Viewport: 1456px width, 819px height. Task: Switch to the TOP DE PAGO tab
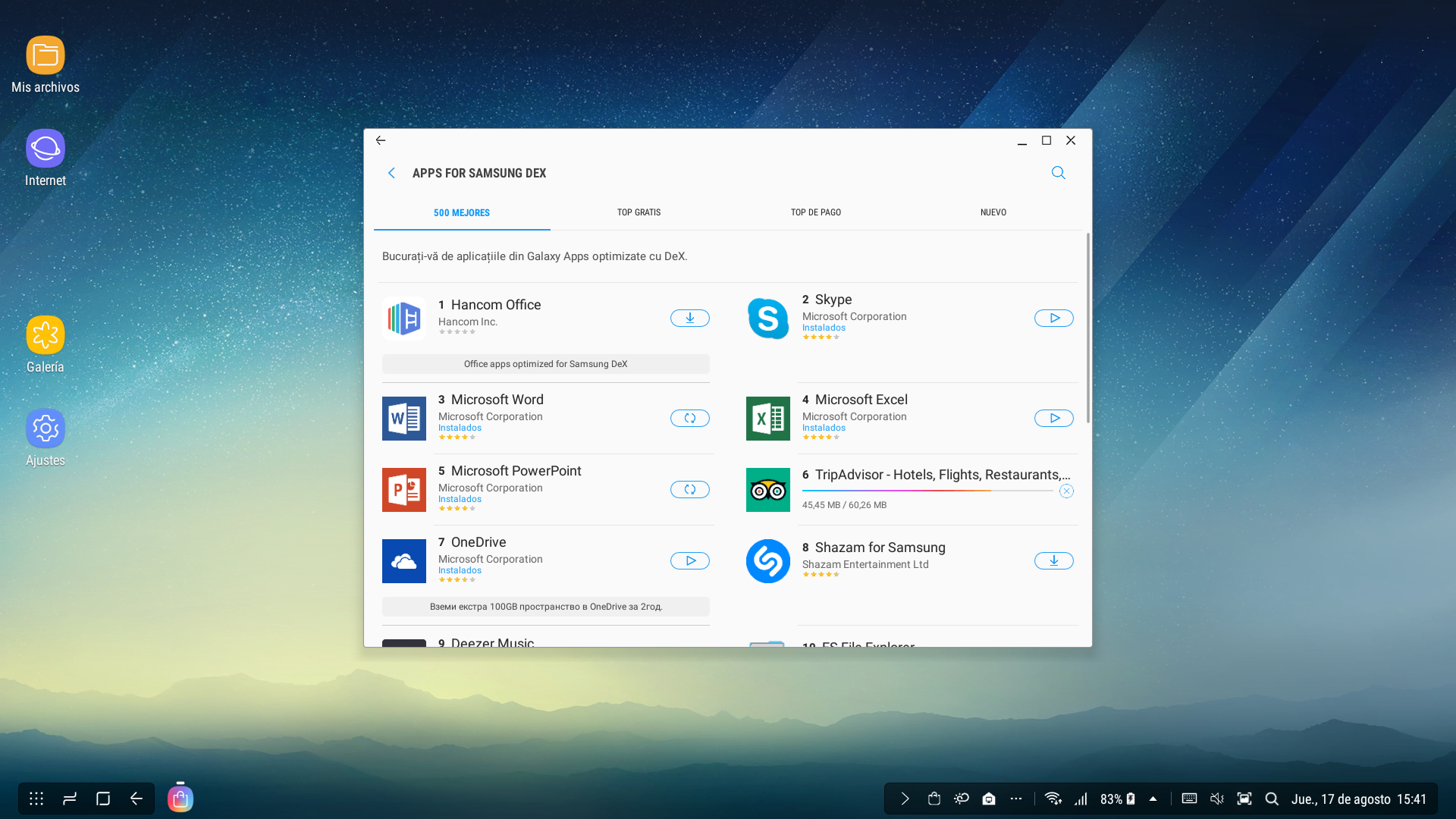tap(816, 213)
